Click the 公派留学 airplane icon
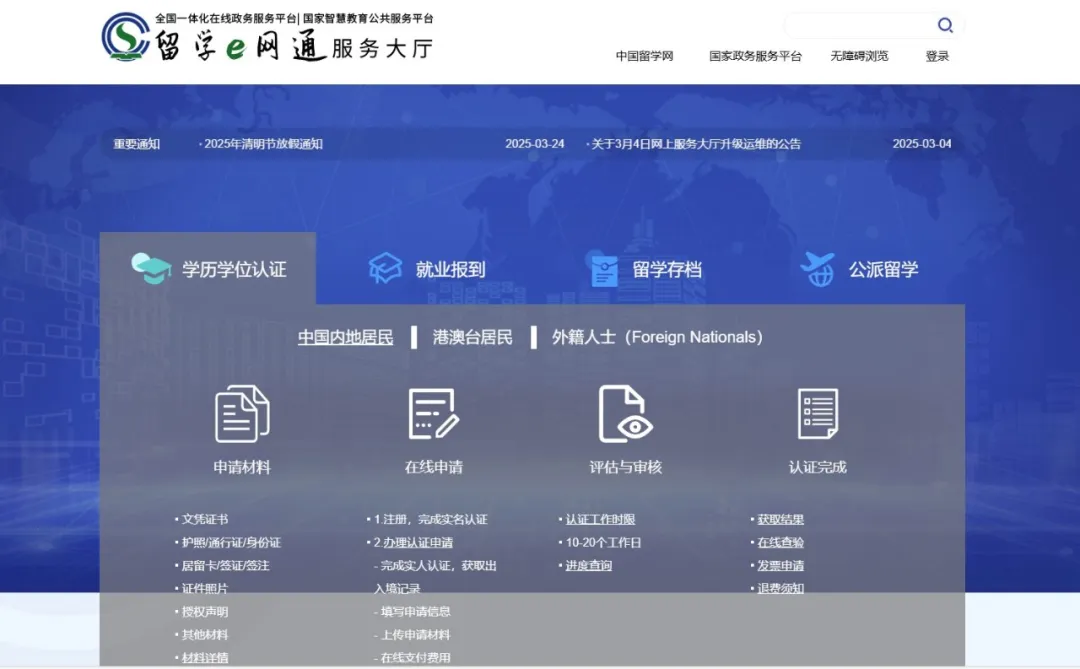Screen dimensions: 1080x669 (817, 266)
